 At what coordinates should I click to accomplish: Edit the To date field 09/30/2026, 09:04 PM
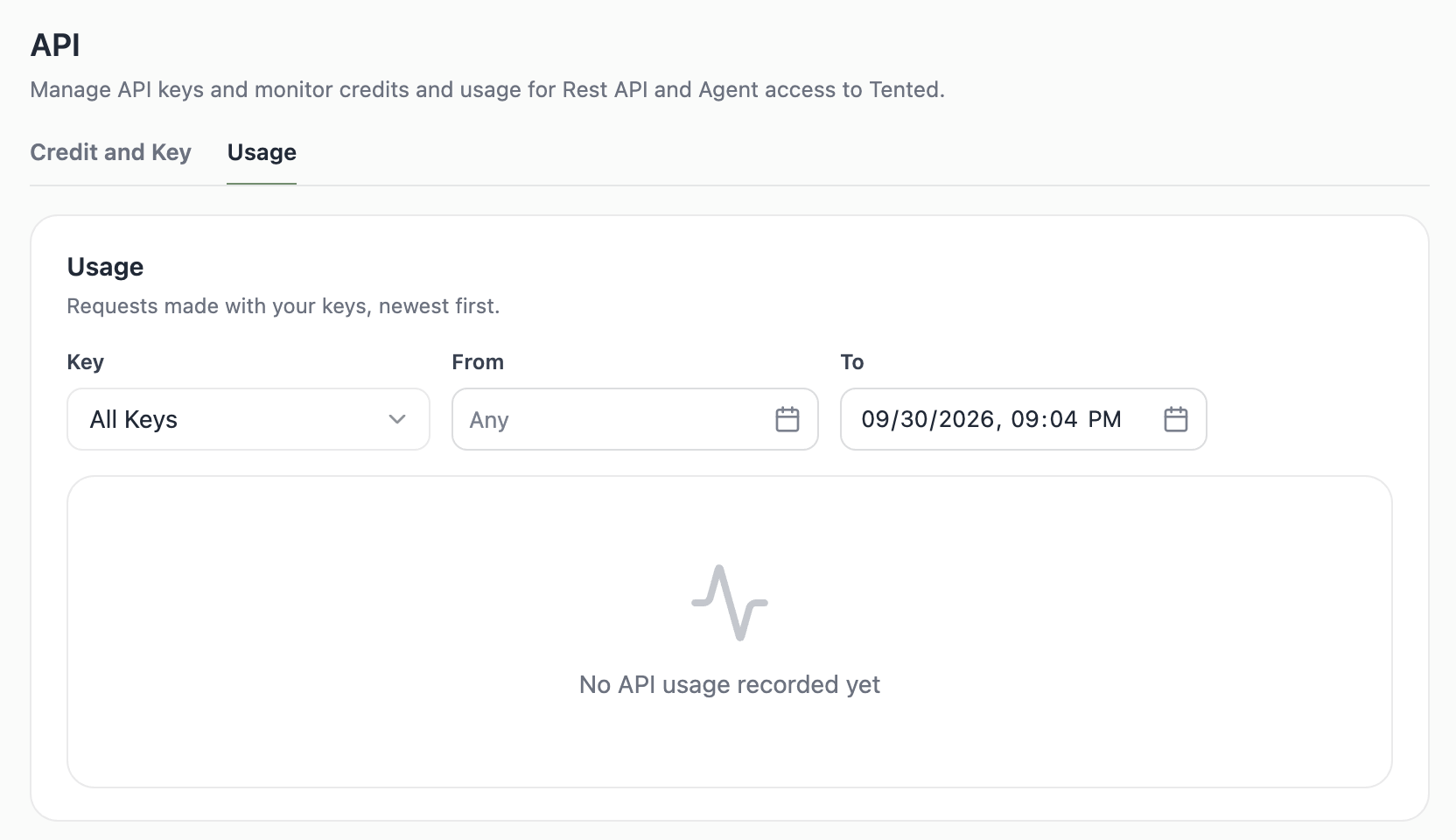pyautogui.click(x=1024, y=419)
